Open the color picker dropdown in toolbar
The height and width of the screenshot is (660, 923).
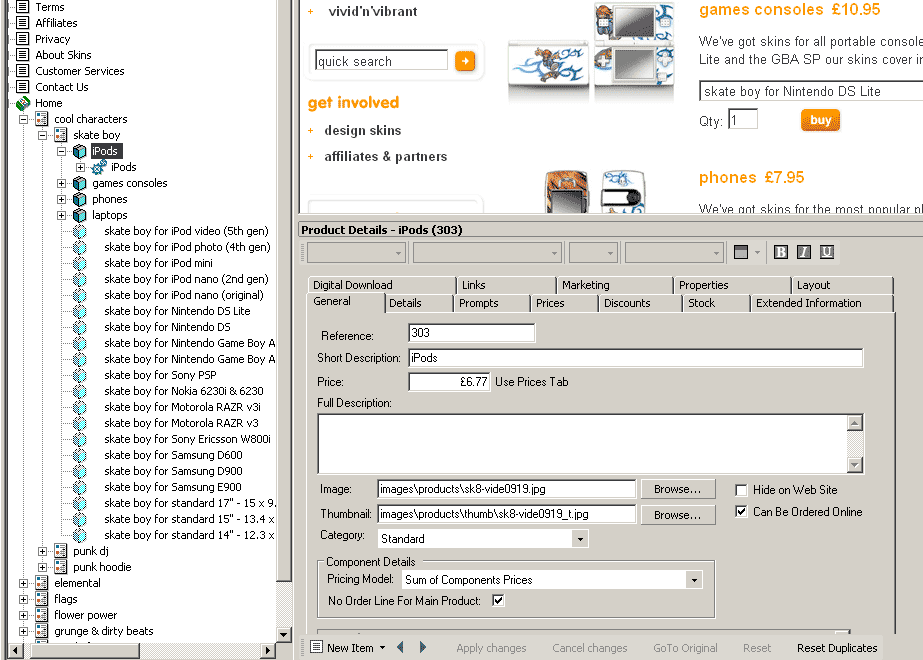pyautogui.click(x=756, y=253)
